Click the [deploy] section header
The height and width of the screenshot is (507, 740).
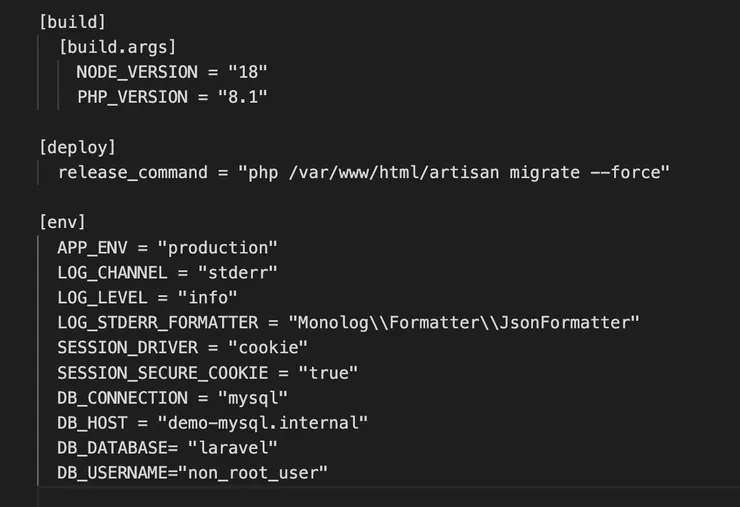[x=78, y=147]
